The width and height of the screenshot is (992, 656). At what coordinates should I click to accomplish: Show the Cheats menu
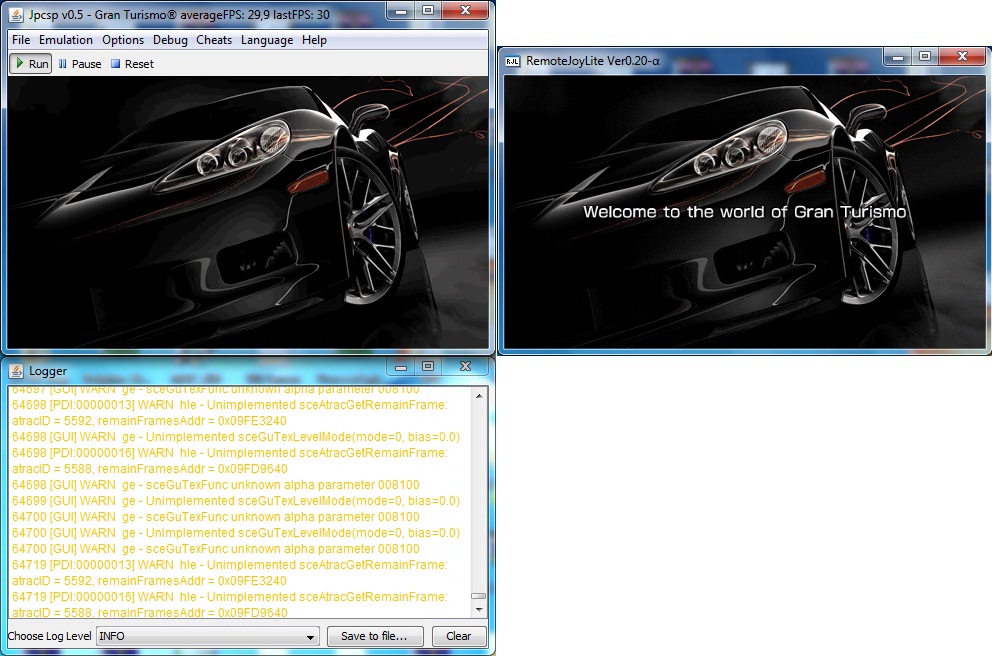click(214, 40)
